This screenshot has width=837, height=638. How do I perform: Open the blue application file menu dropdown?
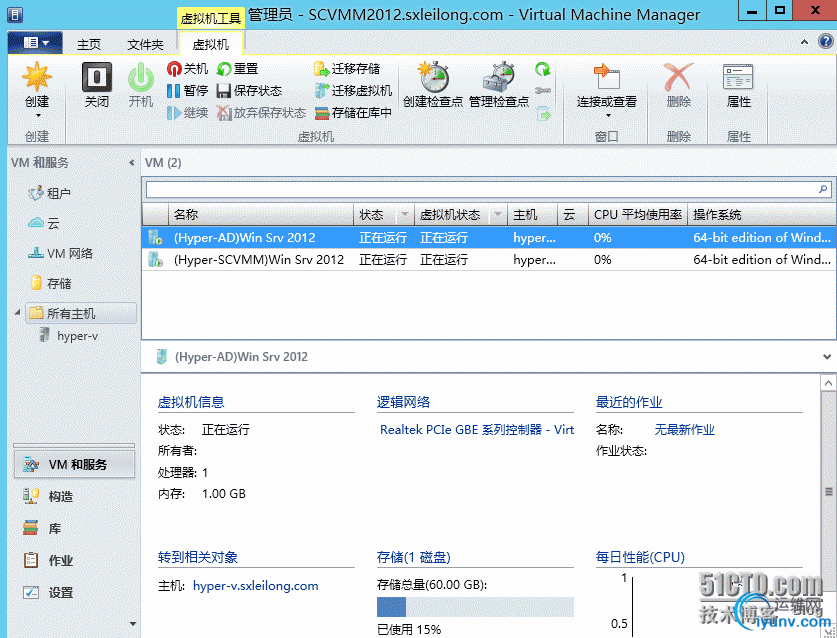click(35, 42)
